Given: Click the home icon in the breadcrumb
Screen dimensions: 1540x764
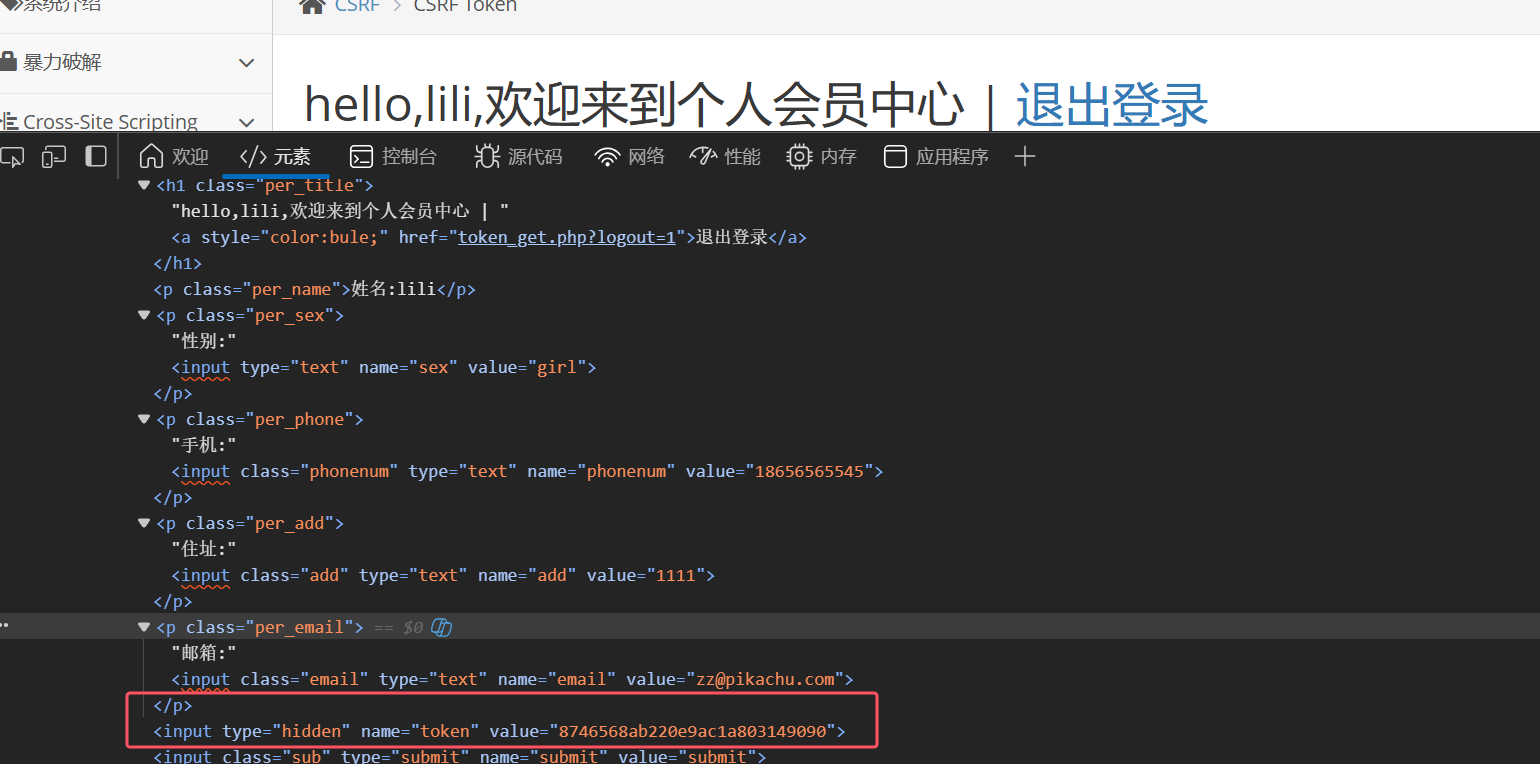Looking at the screenshot, I should (313, 6).
